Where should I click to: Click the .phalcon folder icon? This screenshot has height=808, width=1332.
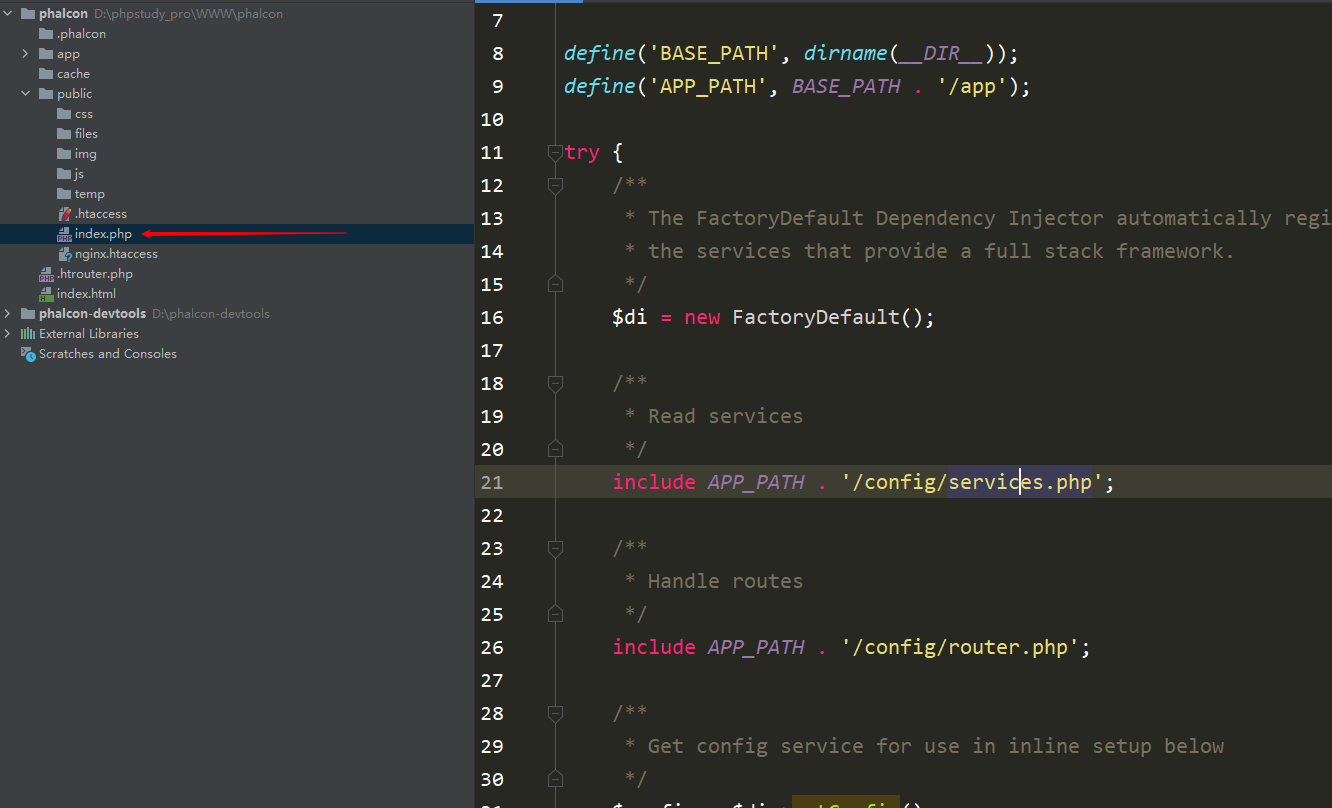click(x=46, y=34)
